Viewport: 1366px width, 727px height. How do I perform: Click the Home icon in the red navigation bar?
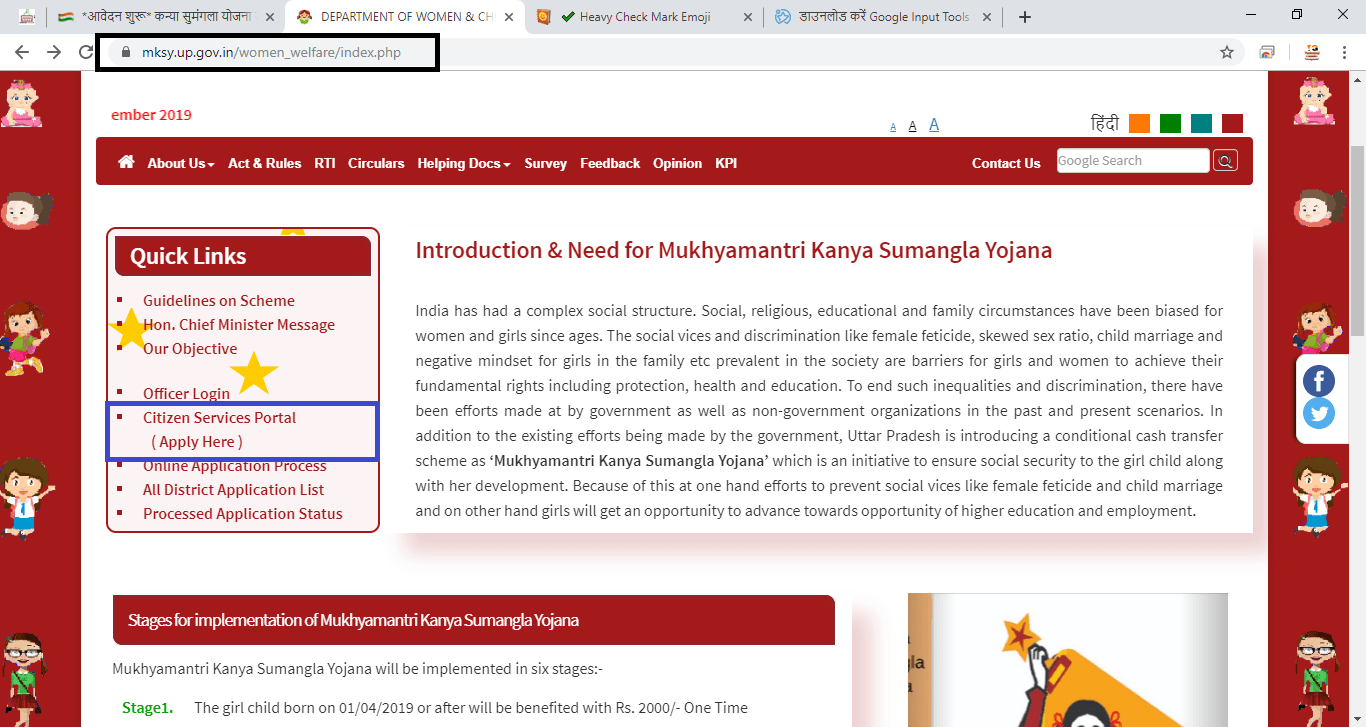coord(126,162)
